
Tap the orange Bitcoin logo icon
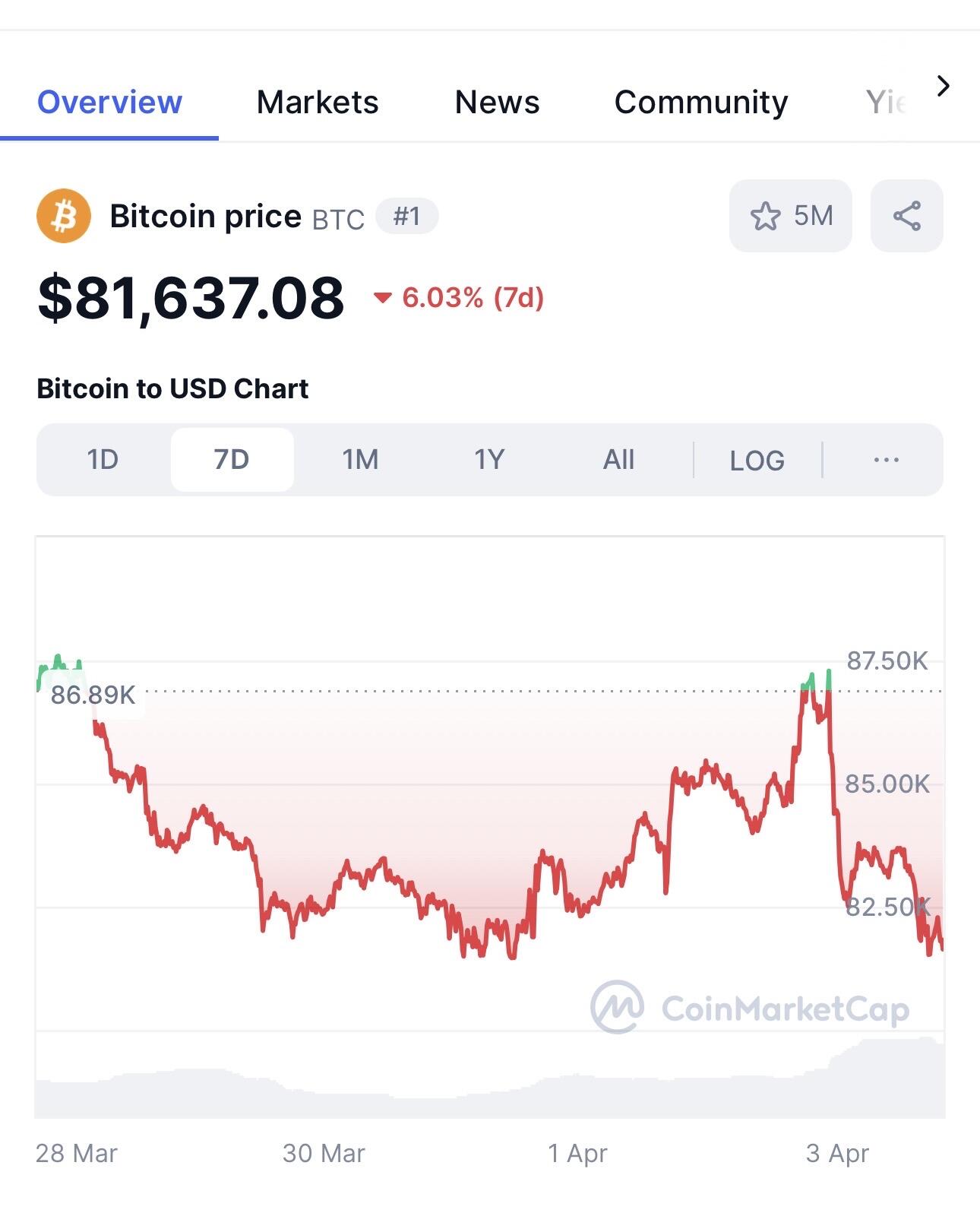pyautogui.click(x=64, y=216)
